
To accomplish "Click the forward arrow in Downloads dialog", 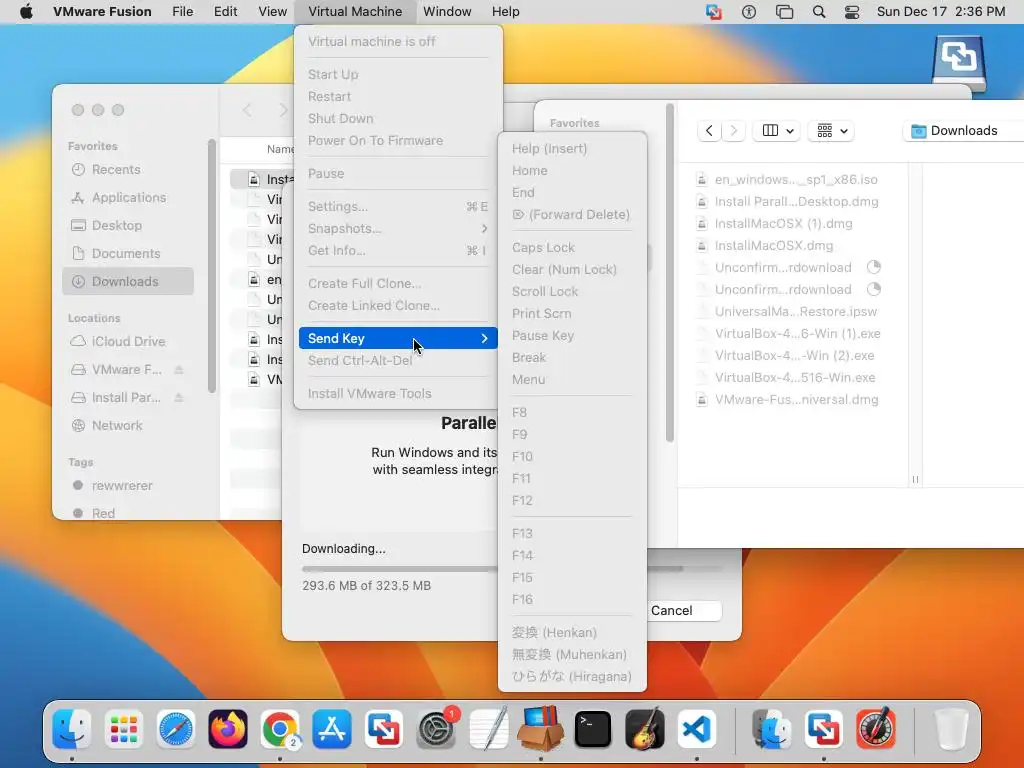I will (733, 131).
